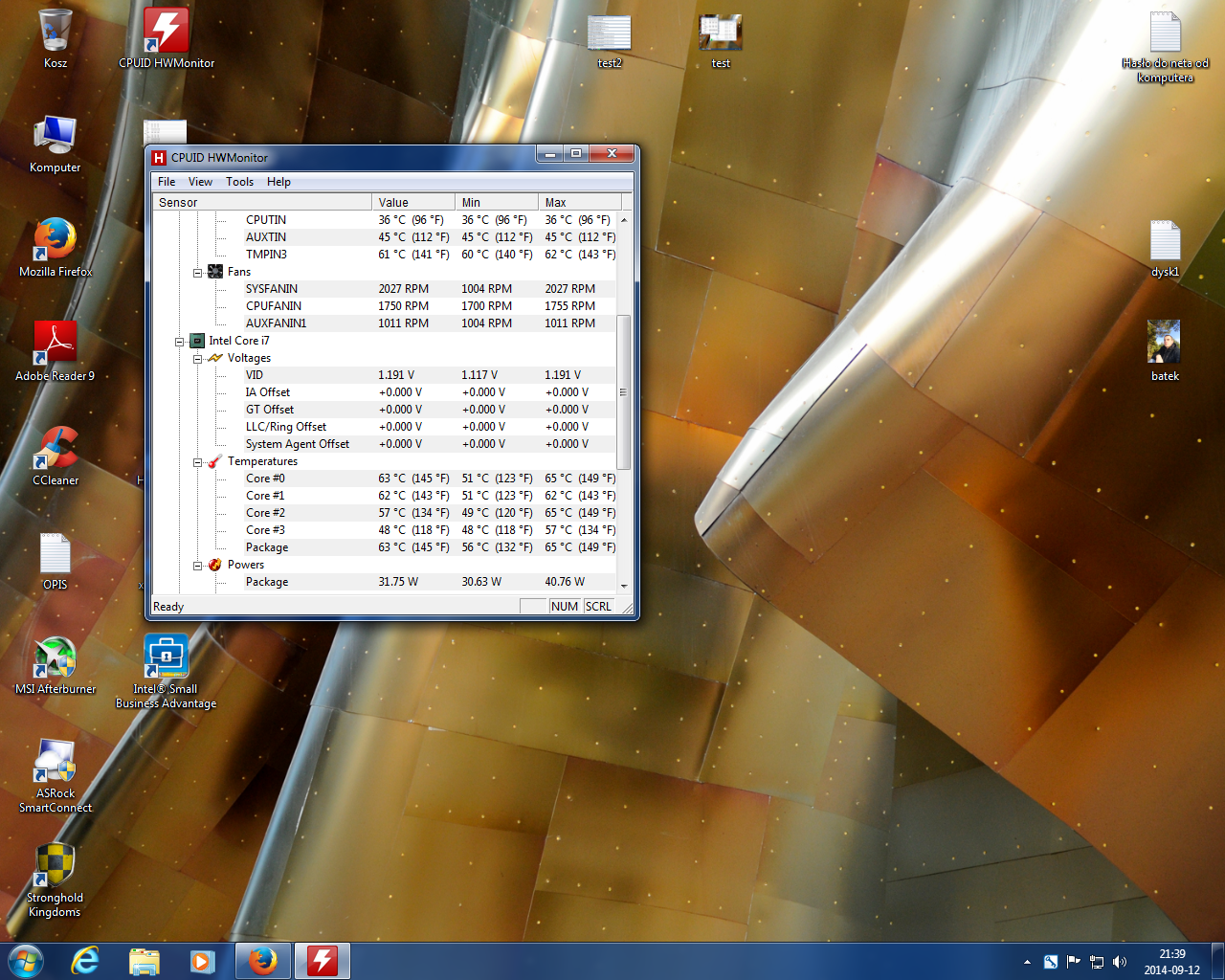This screenshot has width=1225, height=980.
Task: Collapse the Fans tree node
Action: click(x=198, y=273)
